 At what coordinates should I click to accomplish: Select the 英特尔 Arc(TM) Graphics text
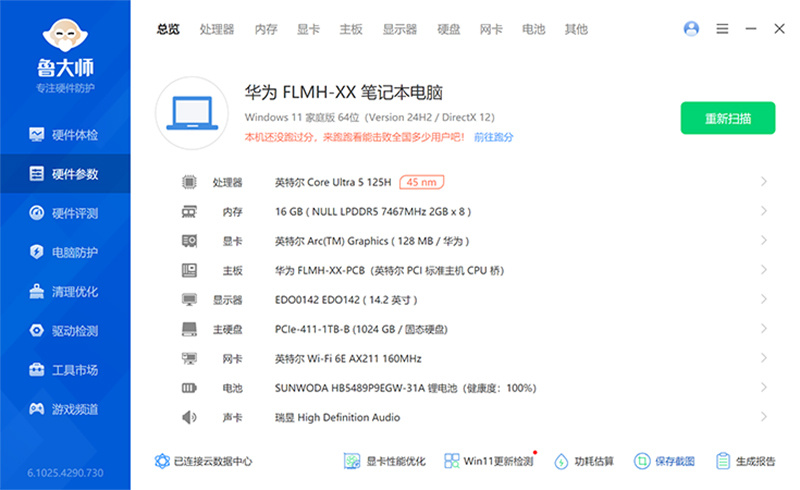click(372, 241)
